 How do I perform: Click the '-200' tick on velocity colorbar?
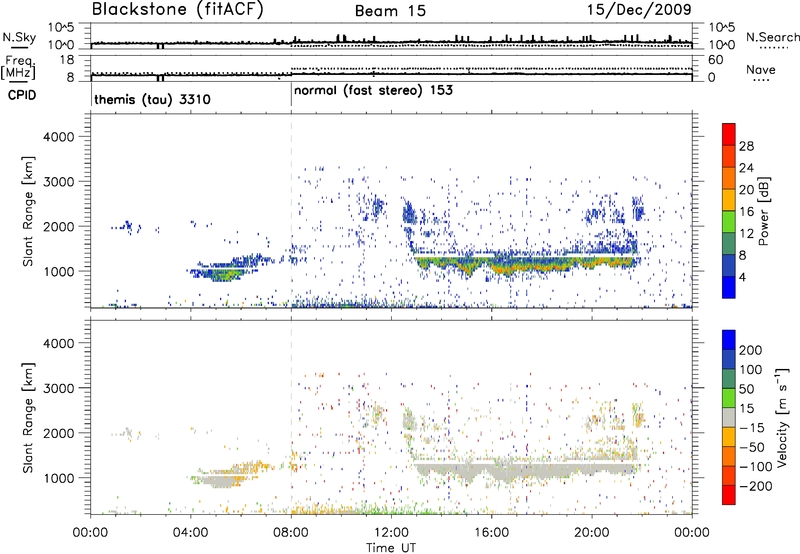tap(756, 486)
